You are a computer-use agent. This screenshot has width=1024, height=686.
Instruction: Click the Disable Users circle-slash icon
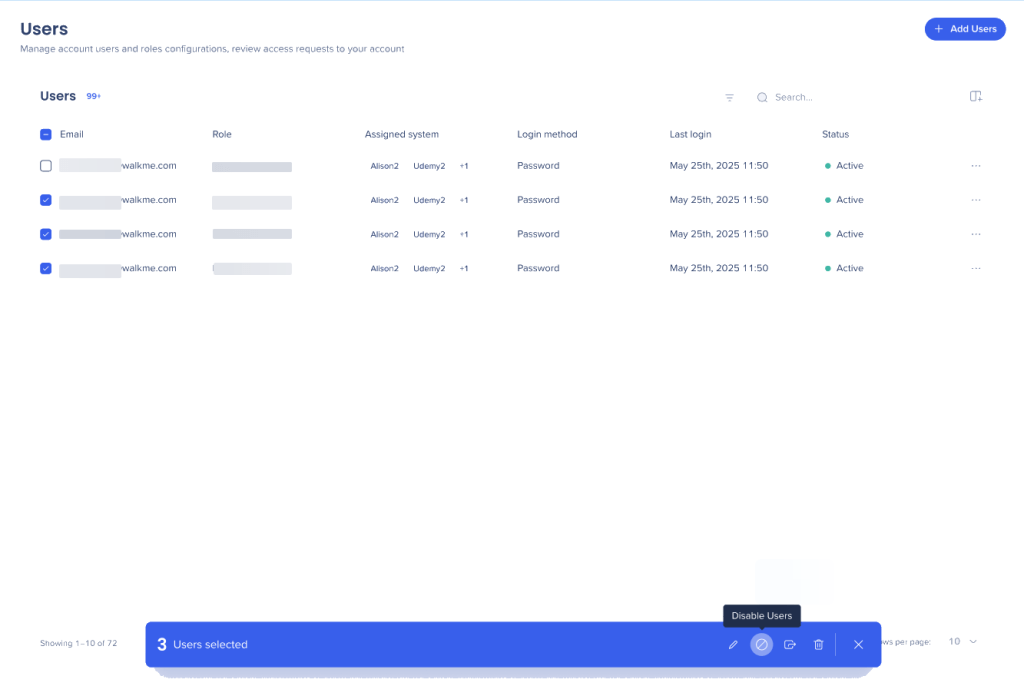(x=761, y=645)
